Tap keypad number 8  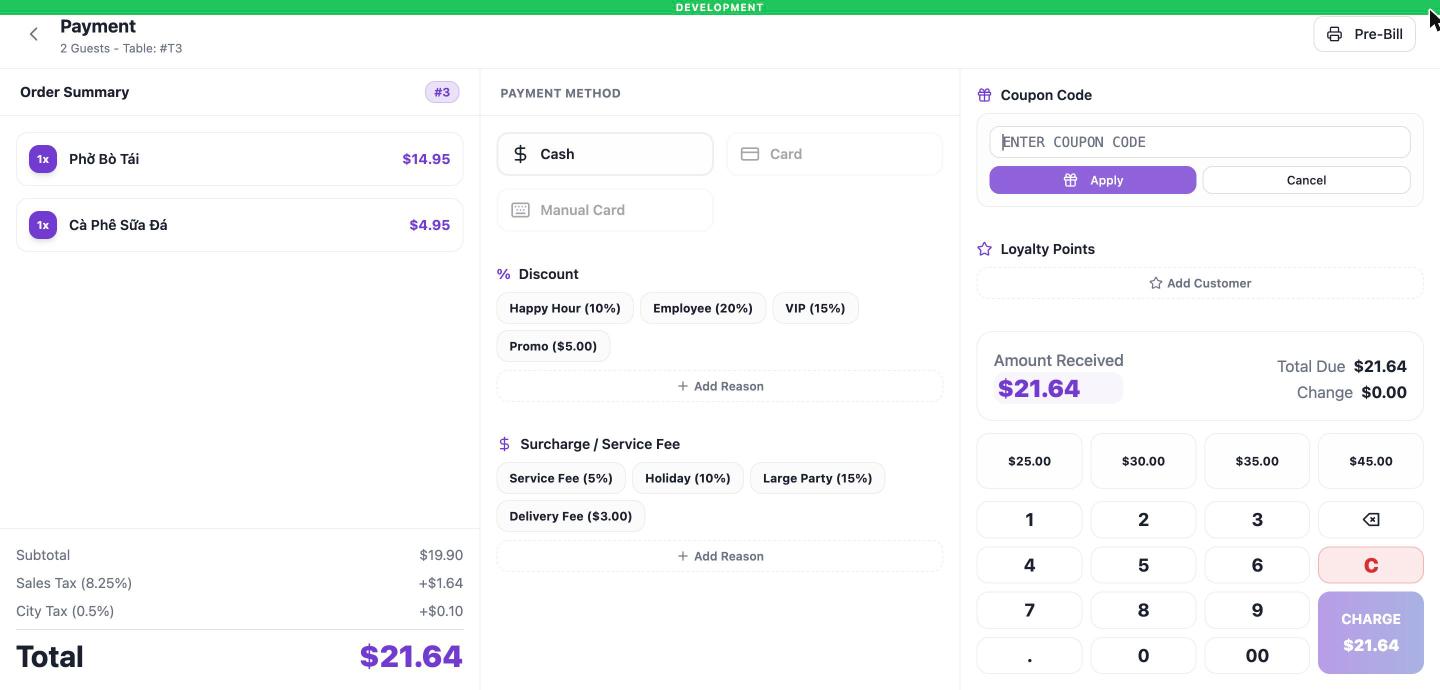(1143, 610)
